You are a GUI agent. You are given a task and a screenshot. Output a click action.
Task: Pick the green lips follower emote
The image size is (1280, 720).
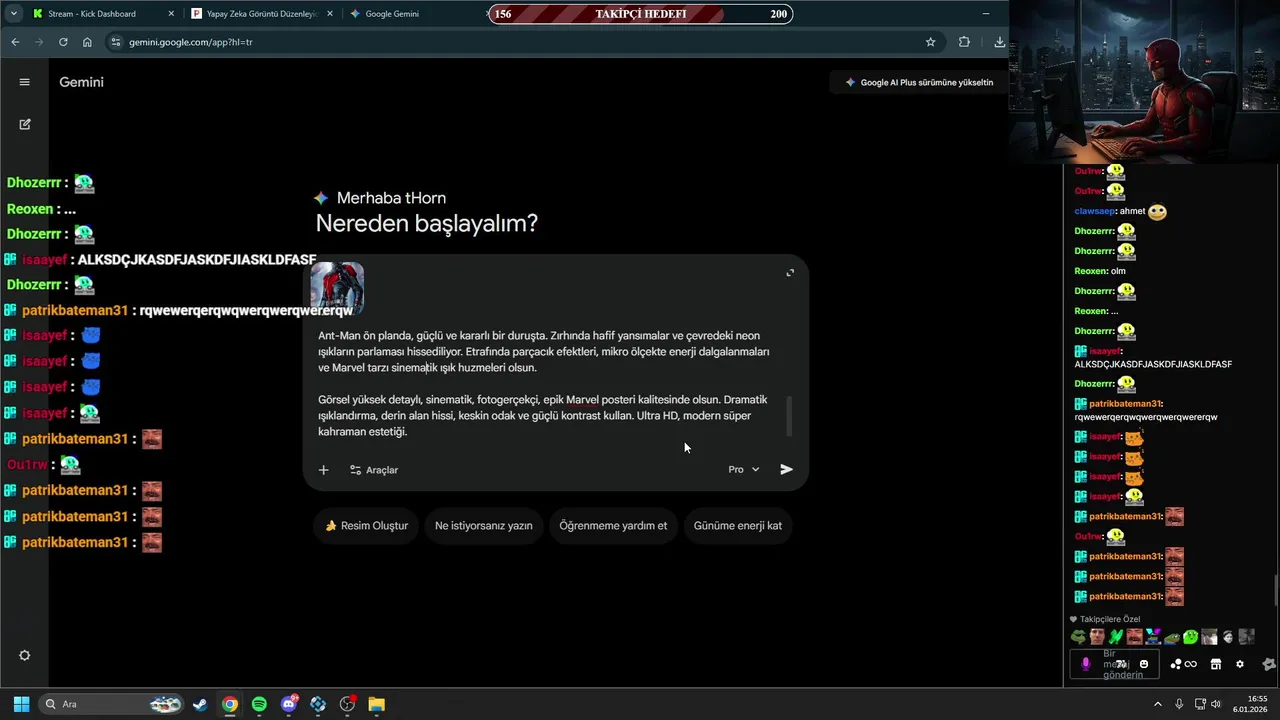[x=1078, y=637]
